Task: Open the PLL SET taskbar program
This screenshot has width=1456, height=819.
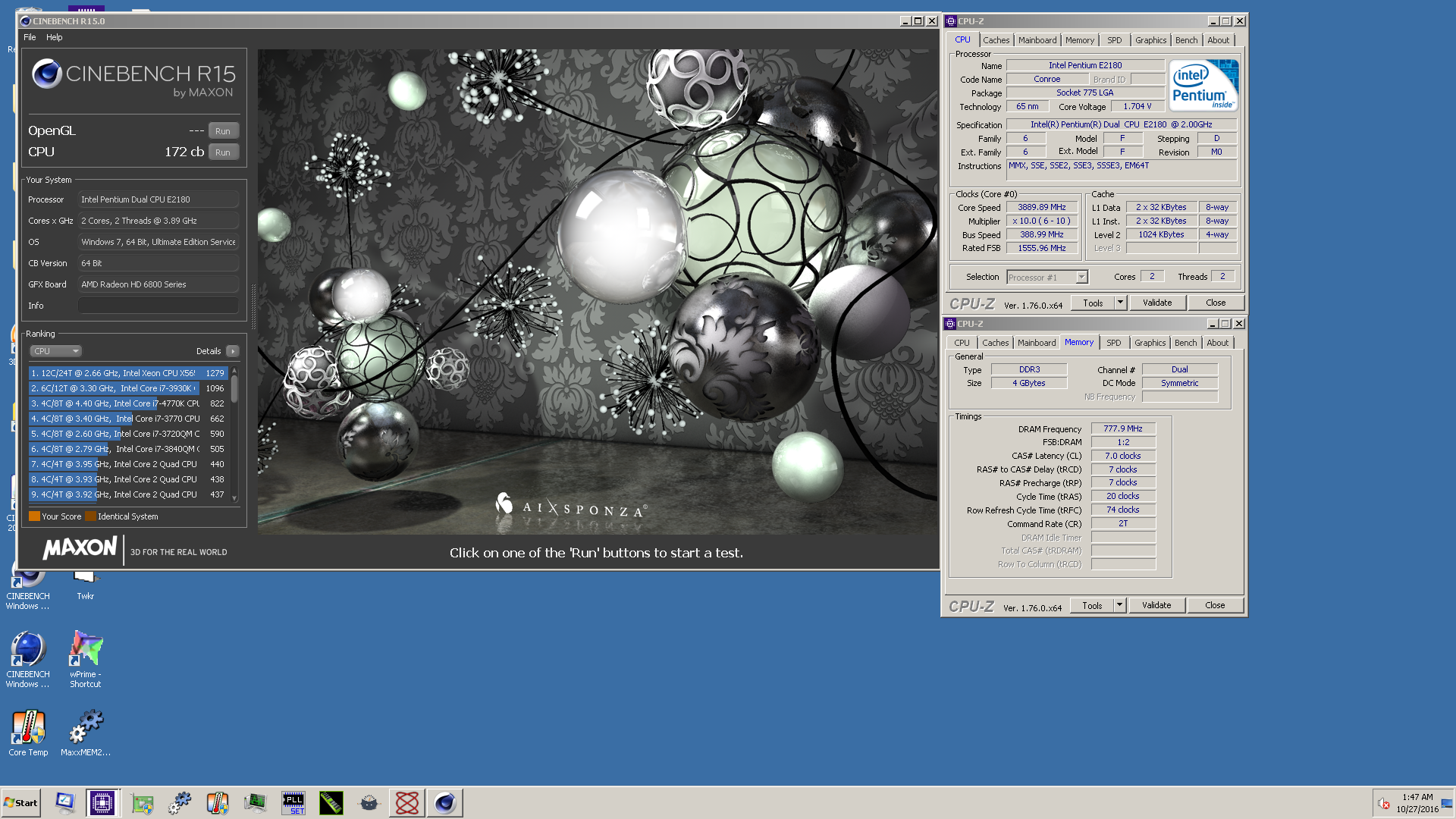Action: point(293,802)
